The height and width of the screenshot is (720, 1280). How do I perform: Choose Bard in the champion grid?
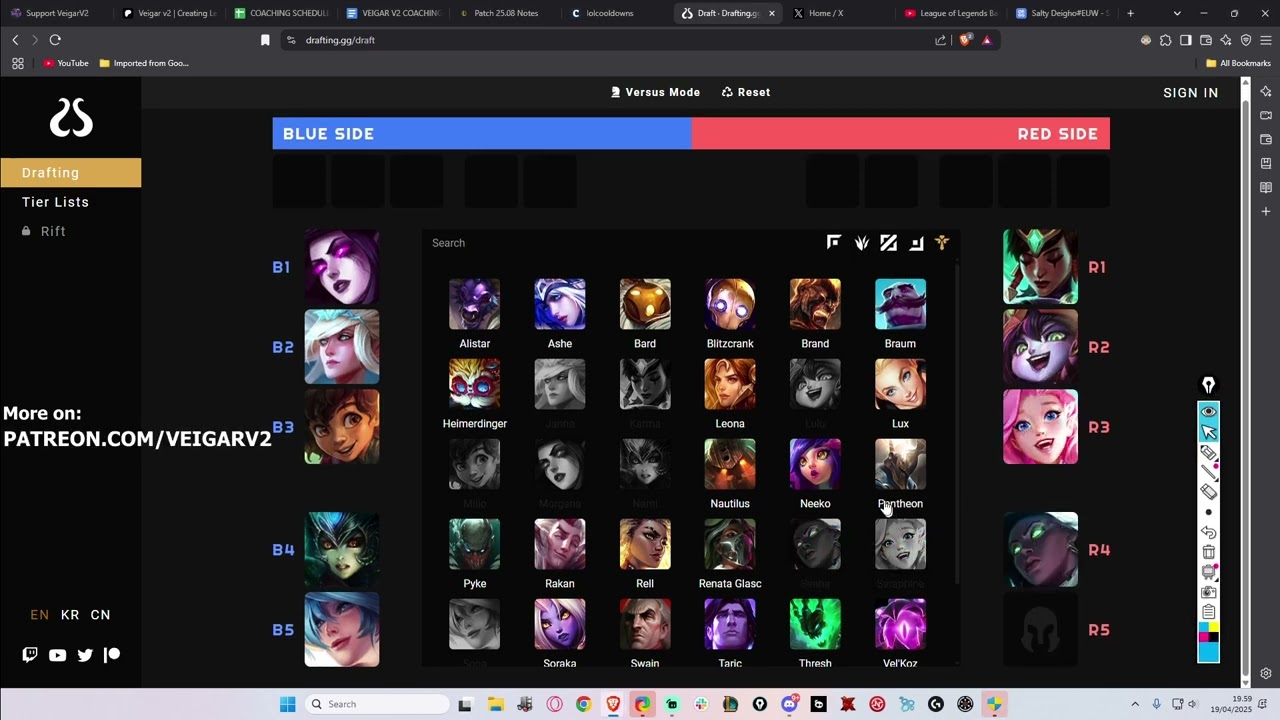[x=645, y=304]
